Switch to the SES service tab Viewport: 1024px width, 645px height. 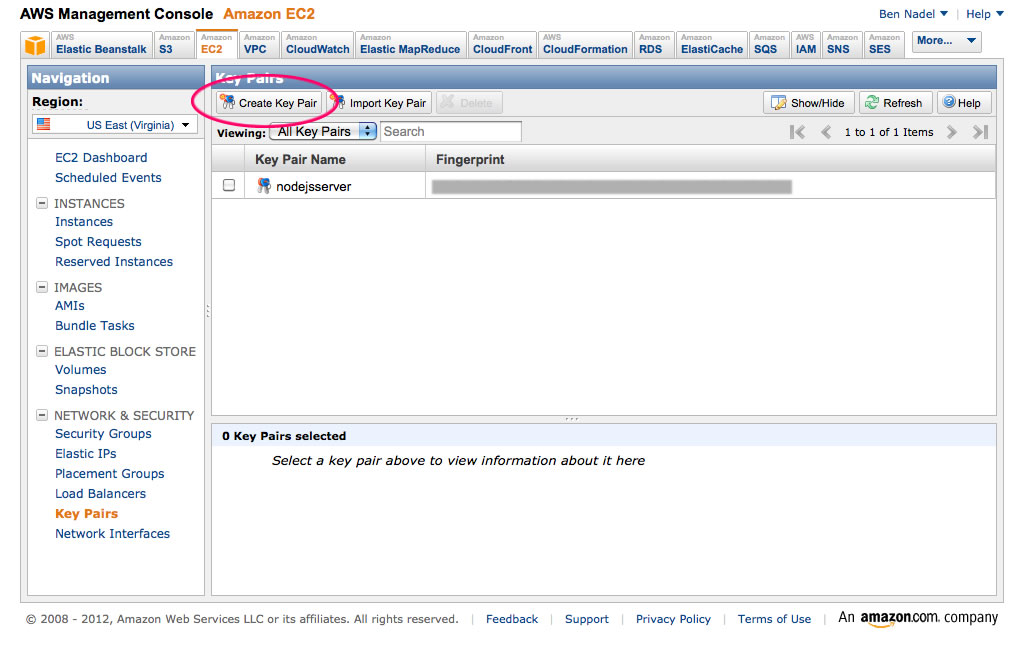884,45
